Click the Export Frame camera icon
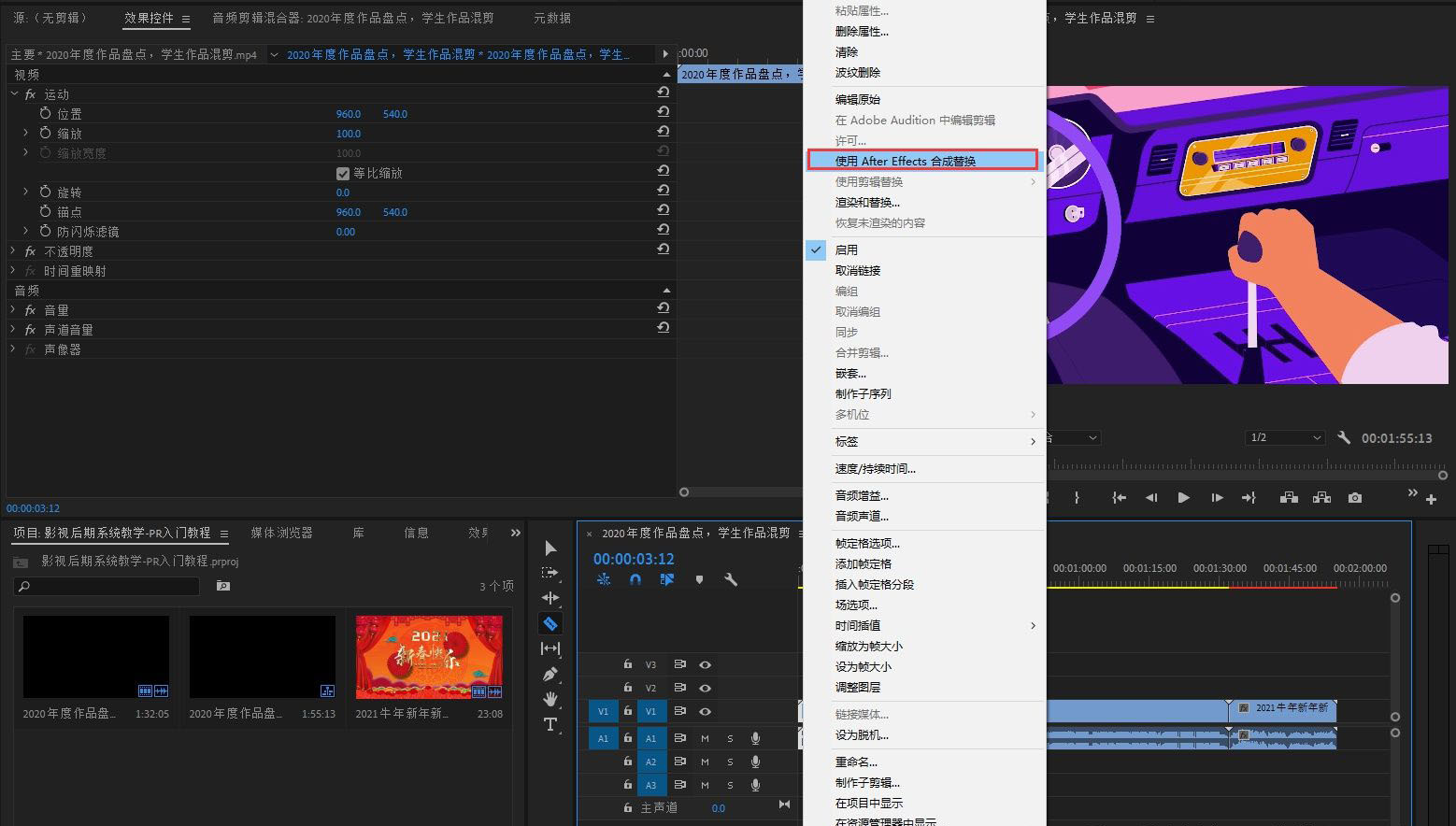Viewport: 1456px width, 826px height. point(1355,498)
